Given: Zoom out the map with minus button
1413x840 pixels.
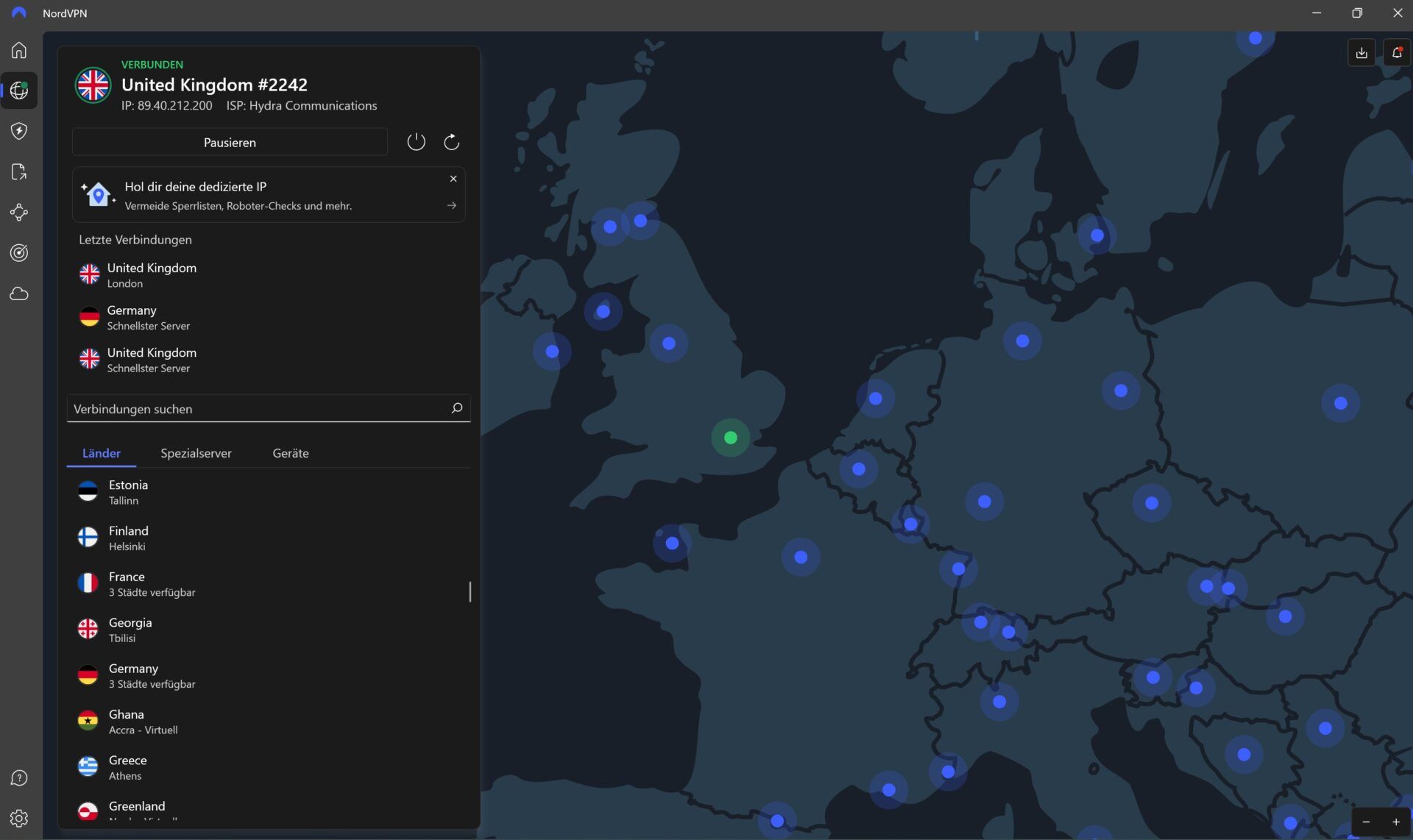Looking at the screenshot, I should click(x=1366, y=822).
